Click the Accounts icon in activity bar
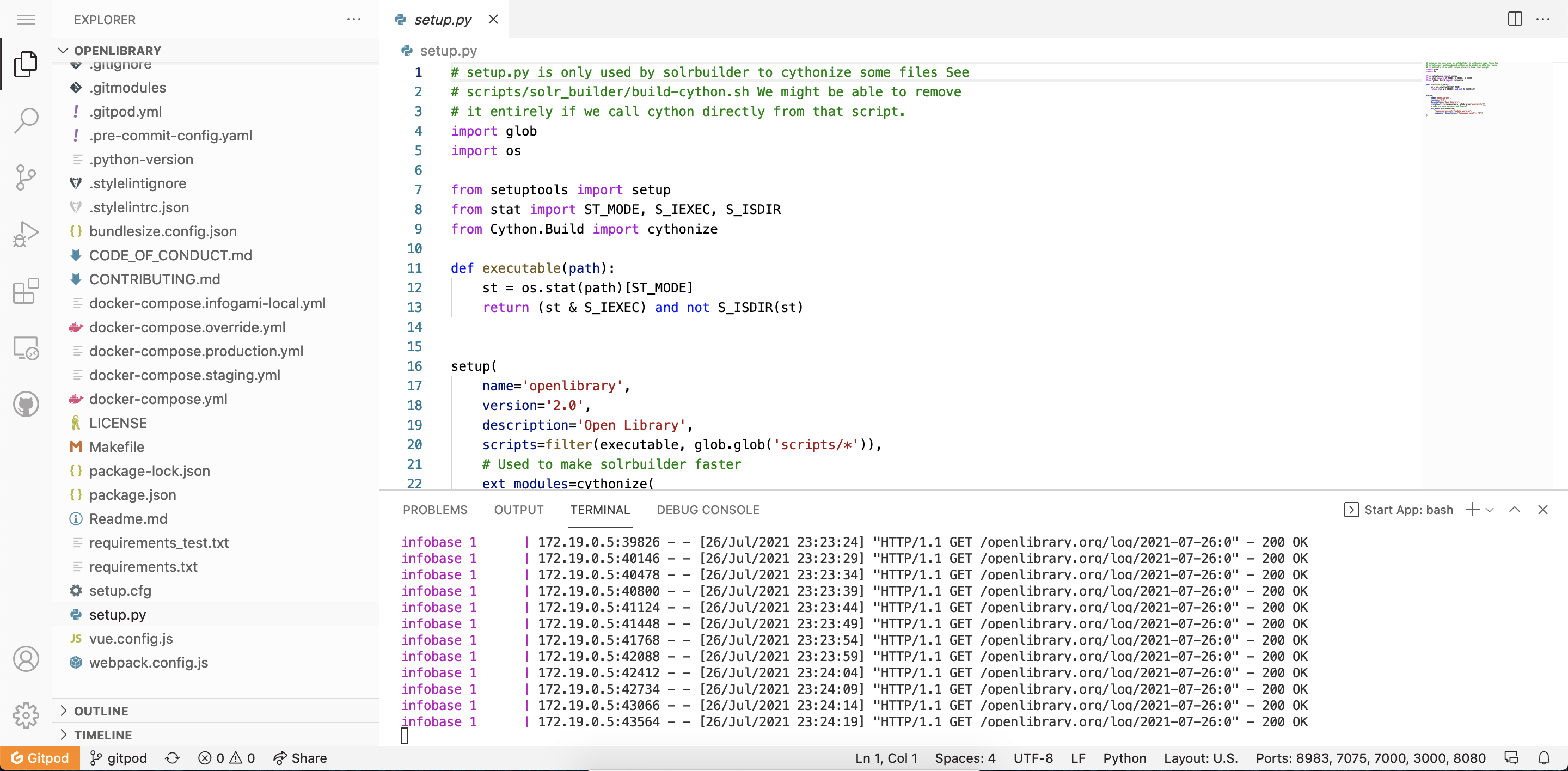Screen dimensions: 1568x771 26,659
